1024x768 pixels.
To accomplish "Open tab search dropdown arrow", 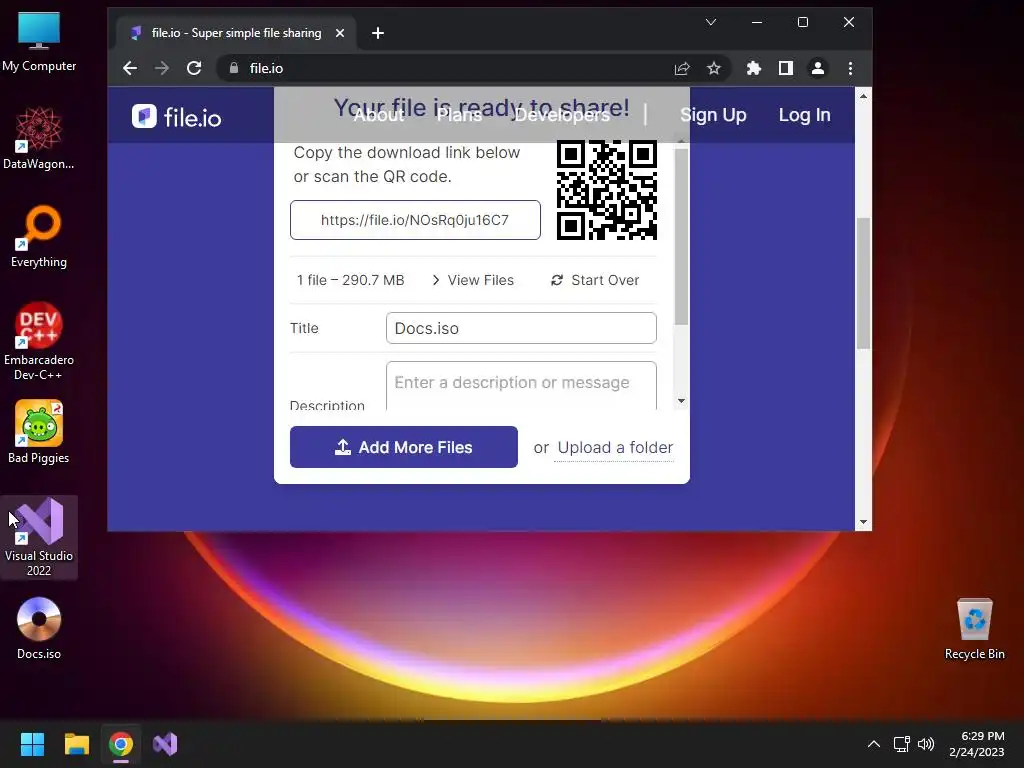I will point(711,22).
